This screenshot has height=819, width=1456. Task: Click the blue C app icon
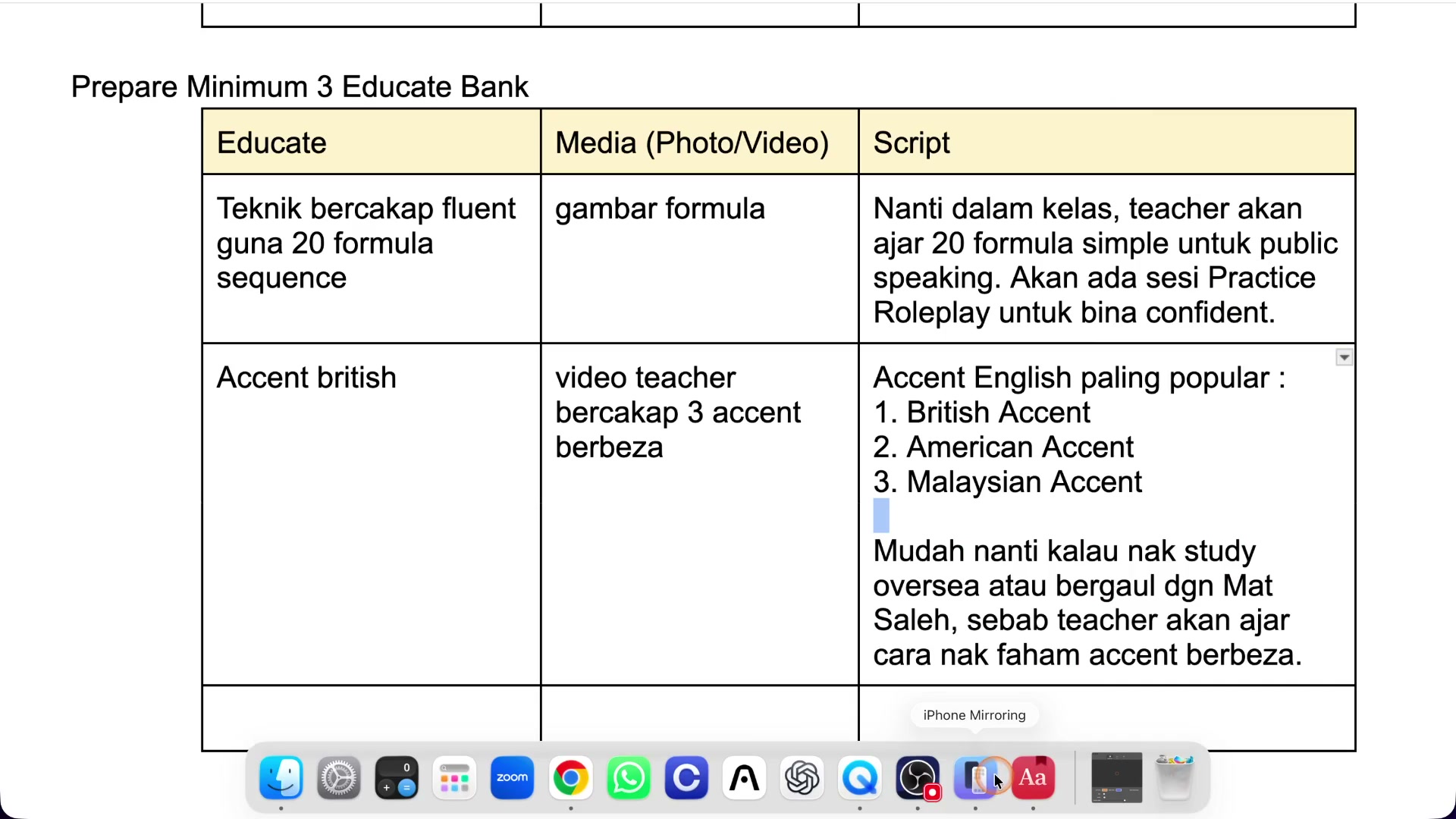click(x=686, y=778)
